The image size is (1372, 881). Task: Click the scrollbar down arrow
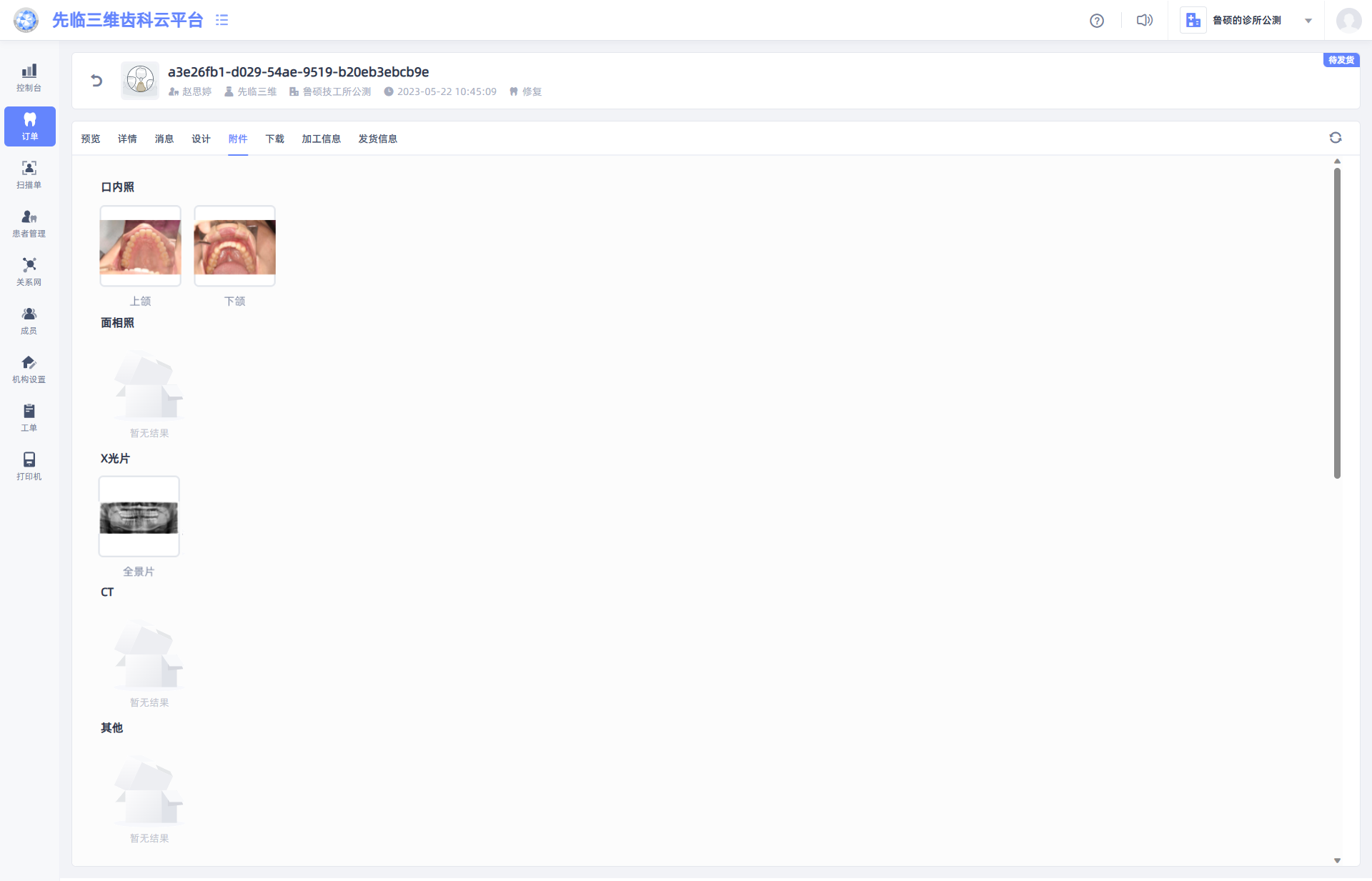click(x=1337, y=861)
